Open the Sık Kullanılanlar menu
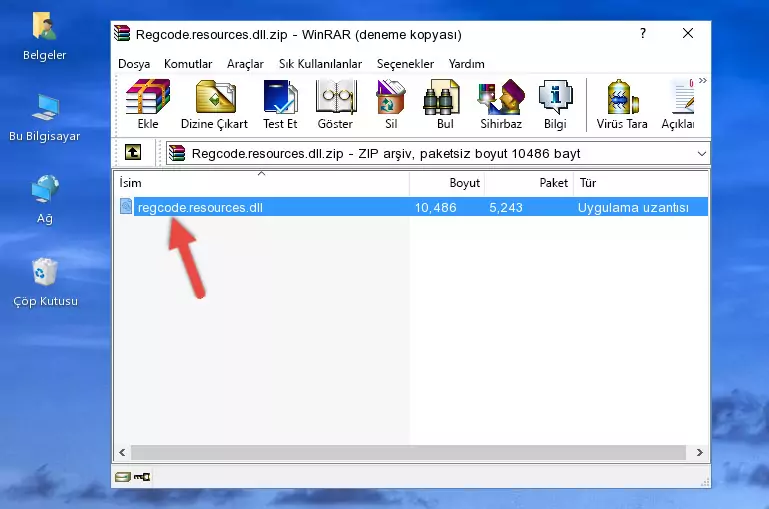 (x=320, y=64)
